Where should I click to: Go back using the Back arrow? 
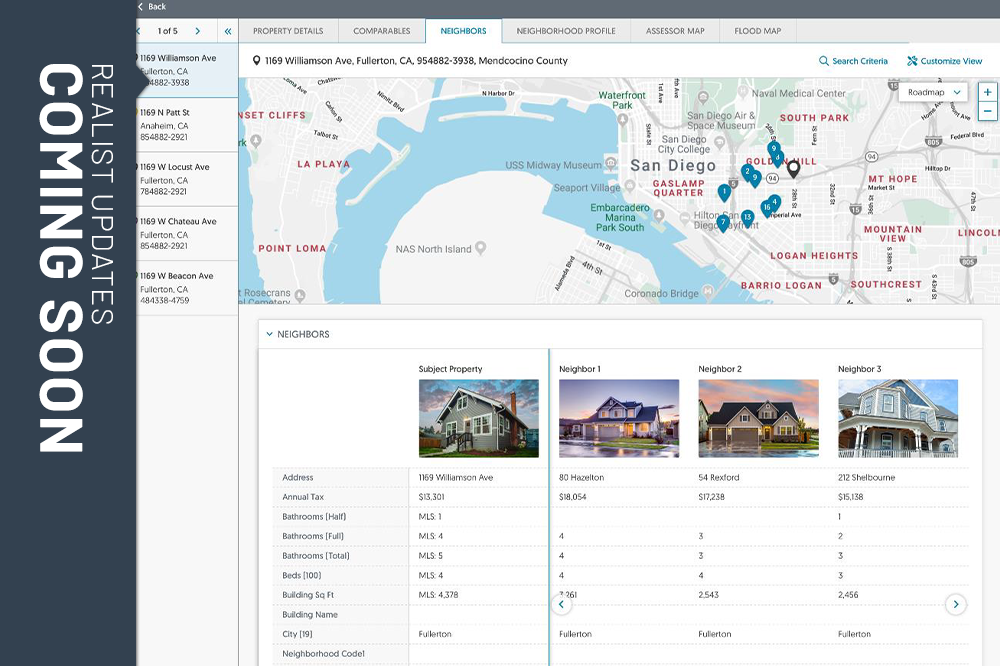(152, 6)
